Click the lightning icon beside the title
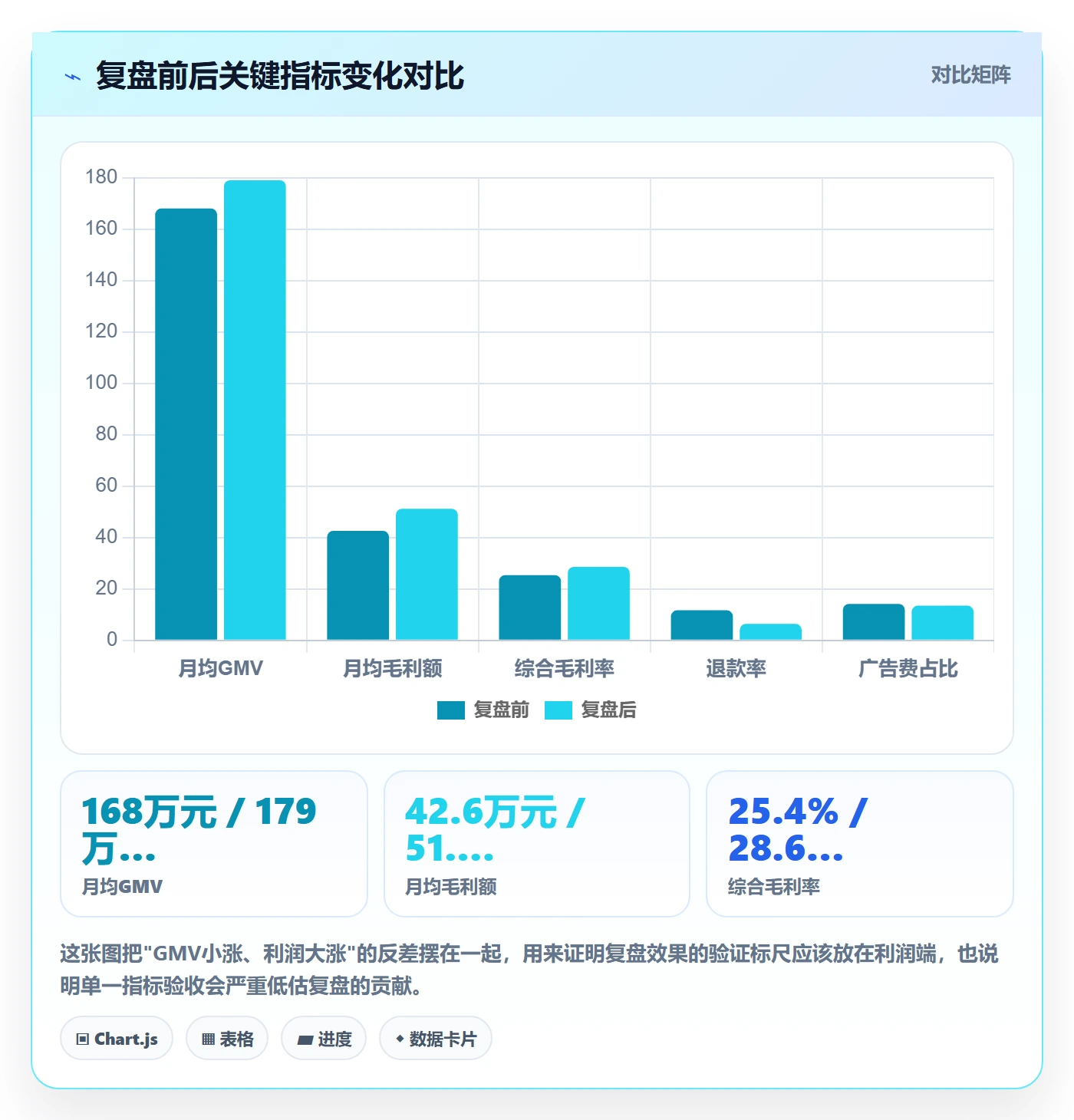This screenshot has height=1120, width=1074. (73, 77)
